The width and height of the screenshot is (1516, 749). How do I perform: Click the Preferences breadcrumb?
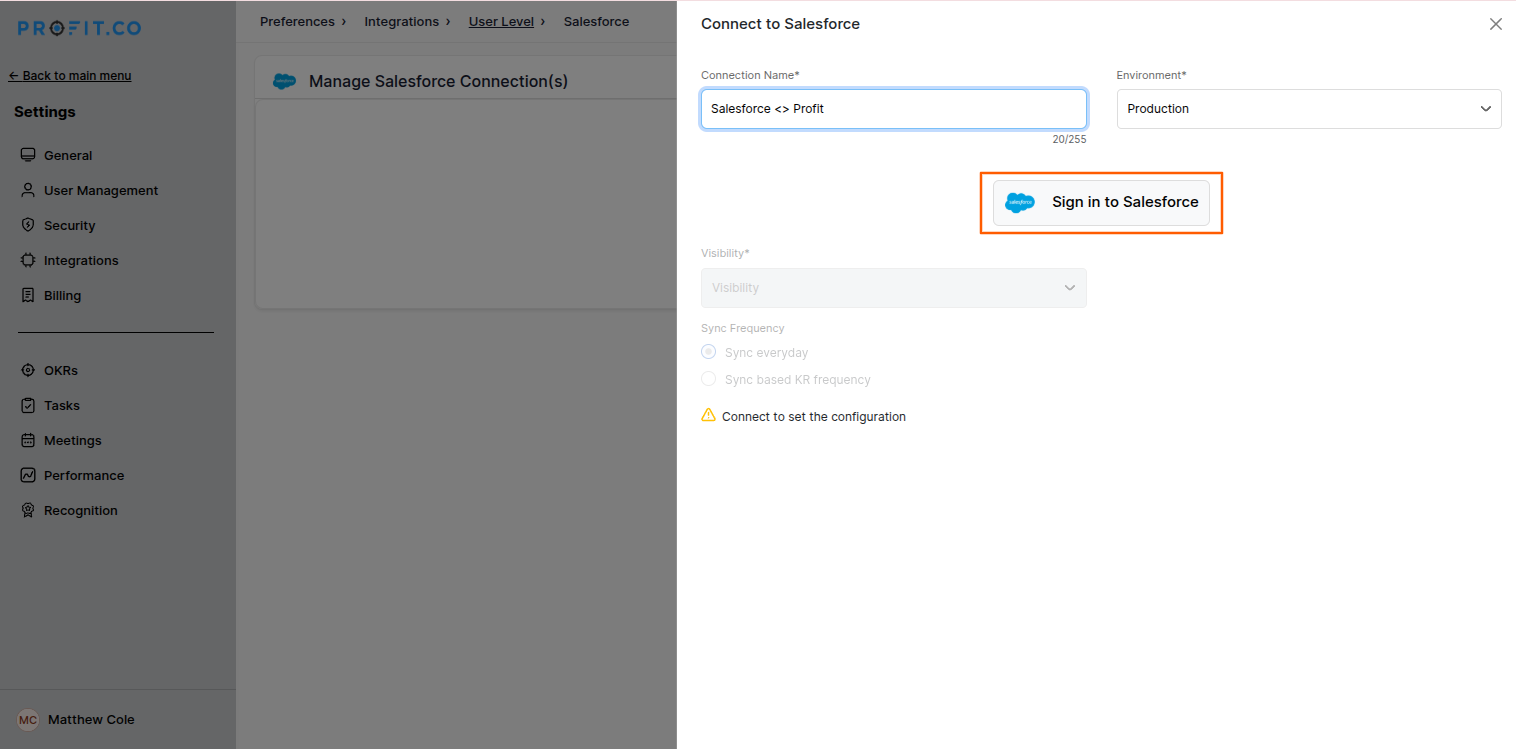click(297, 21)
